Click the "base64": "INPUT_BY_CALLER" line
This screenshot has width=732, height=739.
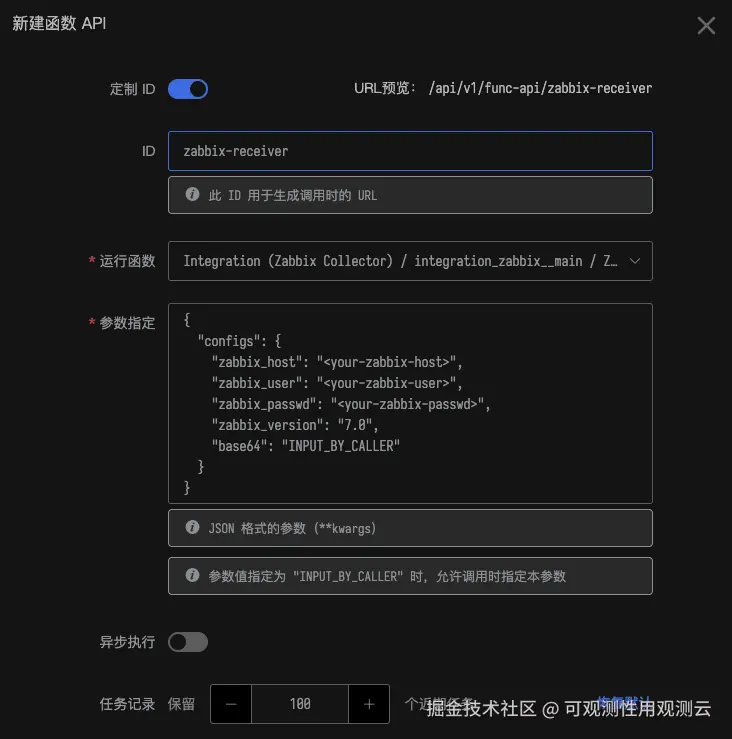(x=306, y=446)
